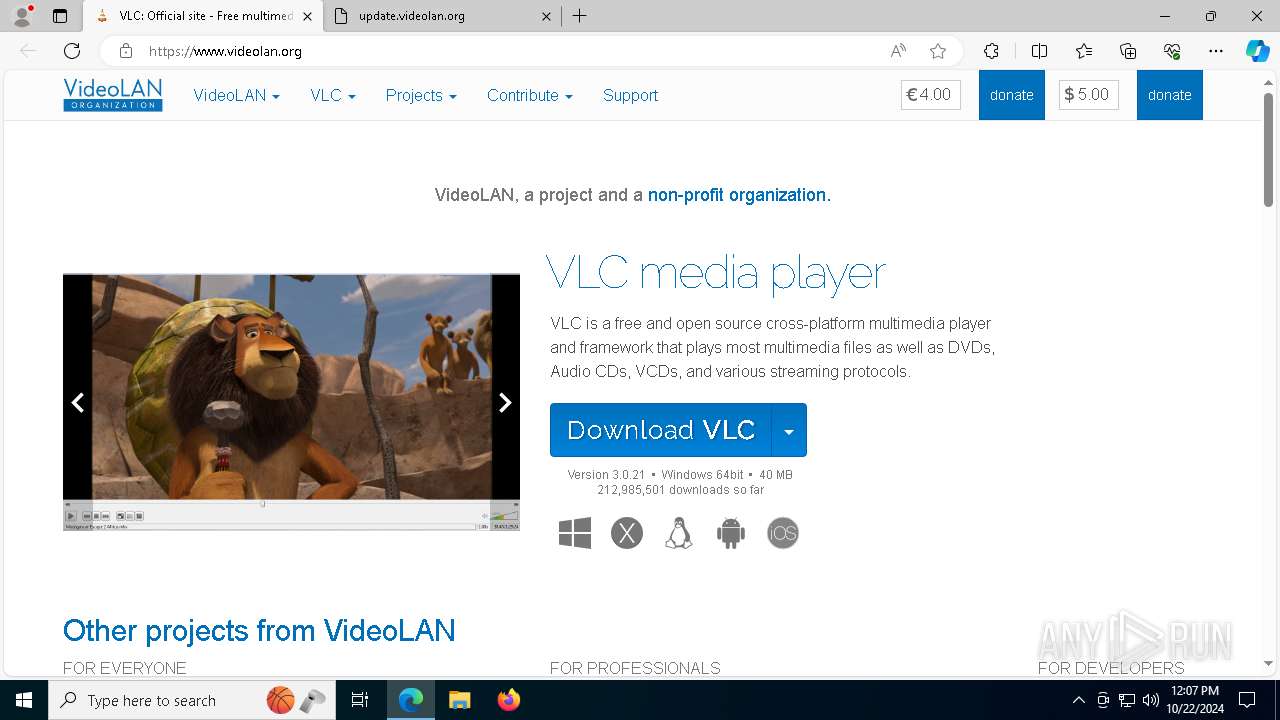
Task: Show previous slide in the carousel
Action: pos(78,402)
